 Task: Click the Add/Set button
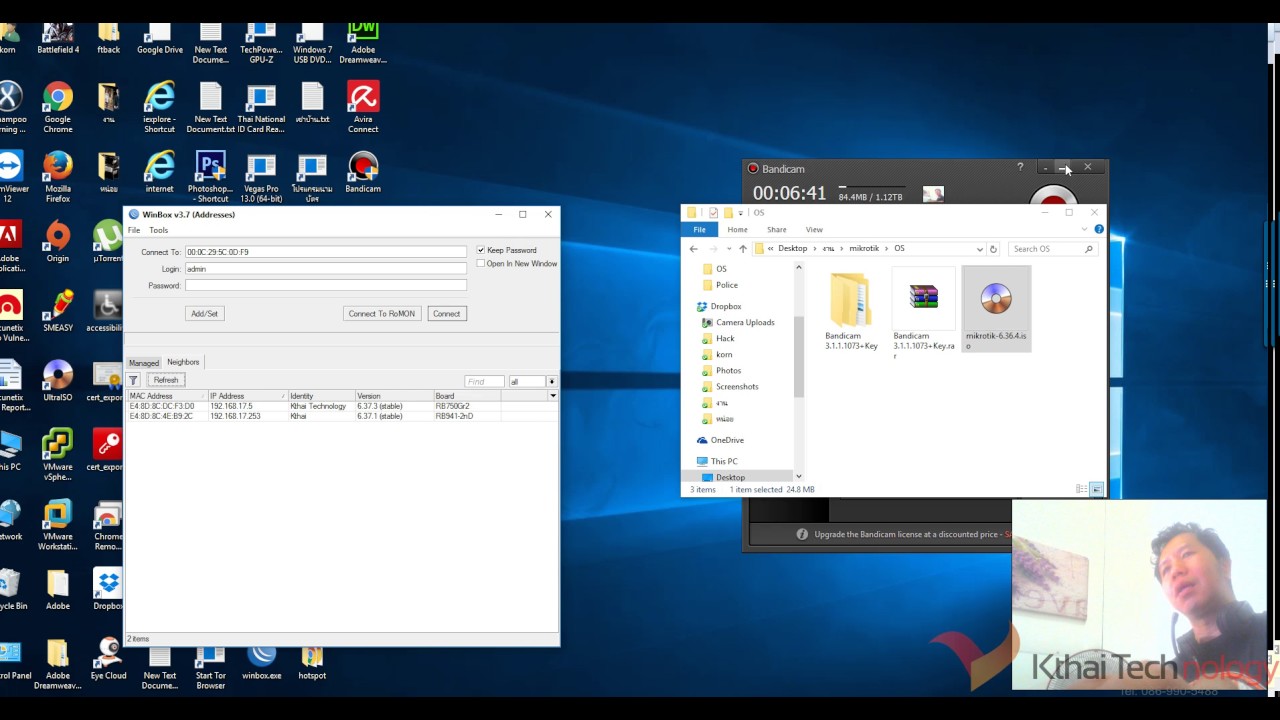pos(204,313)
